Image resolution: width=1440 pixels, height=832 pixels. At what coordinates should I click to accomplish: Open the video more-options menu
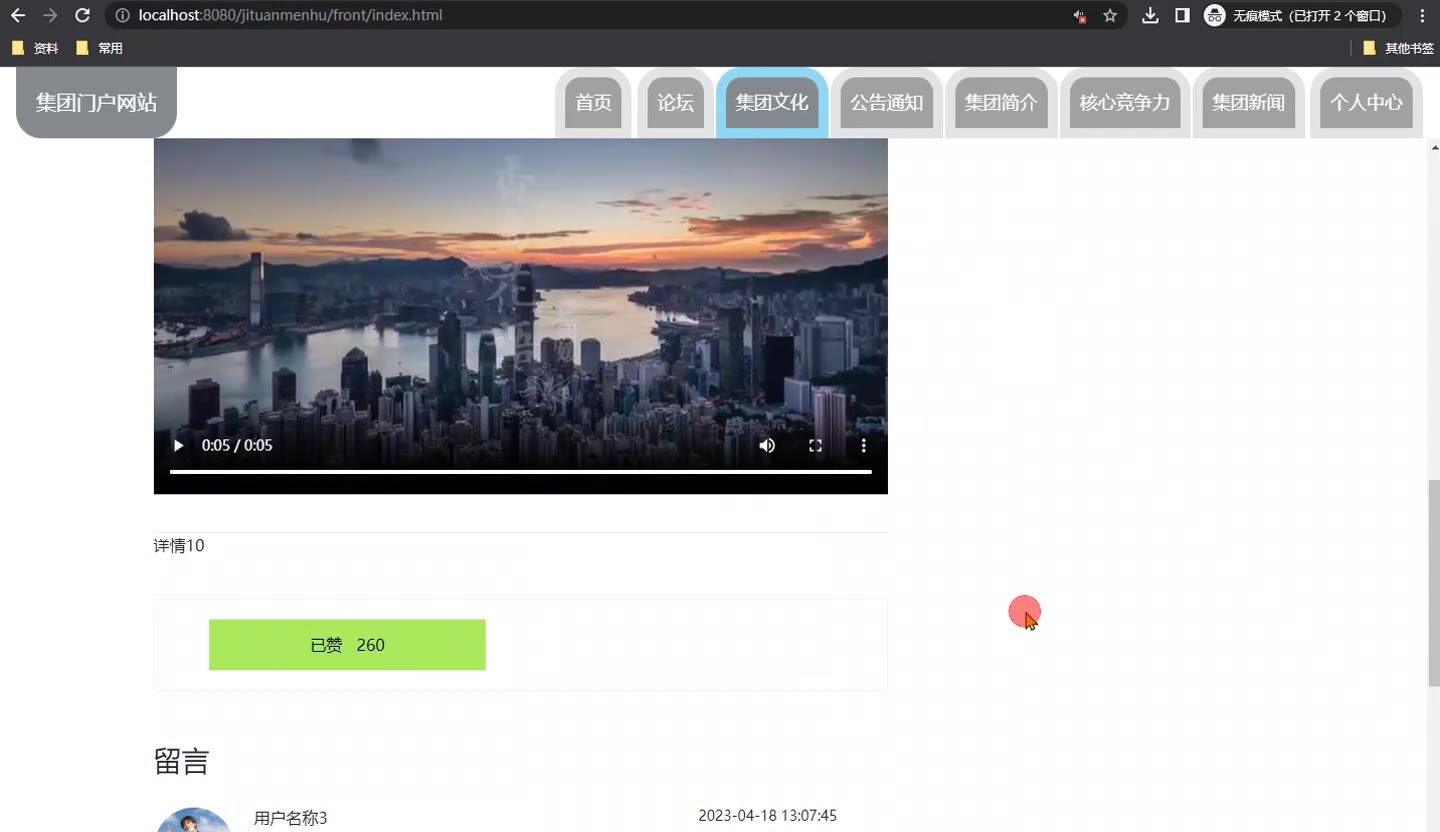click(864, 446)
